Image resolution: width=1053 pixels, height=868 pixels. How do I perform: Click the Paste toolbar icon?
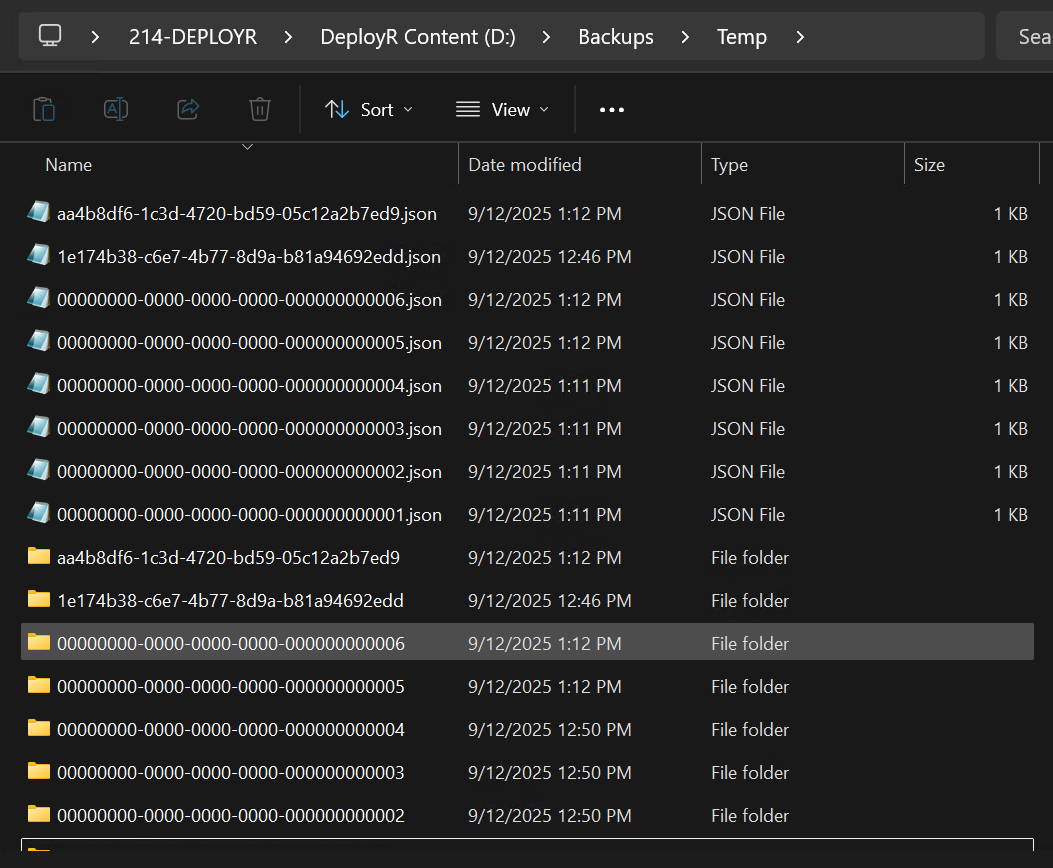[44, 109]
